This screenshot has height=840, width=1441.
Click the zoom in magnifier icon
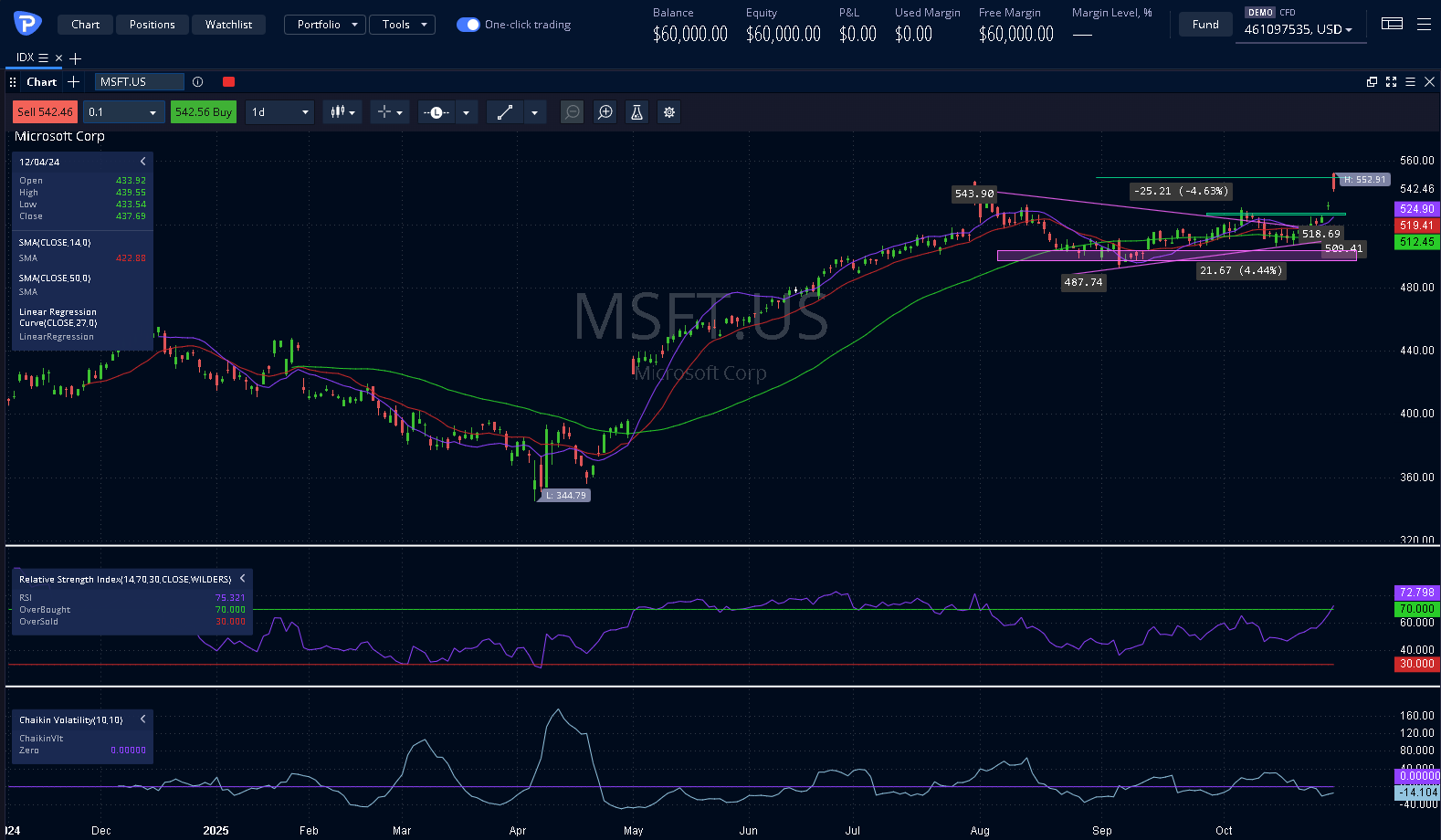[x=605, y=112]
